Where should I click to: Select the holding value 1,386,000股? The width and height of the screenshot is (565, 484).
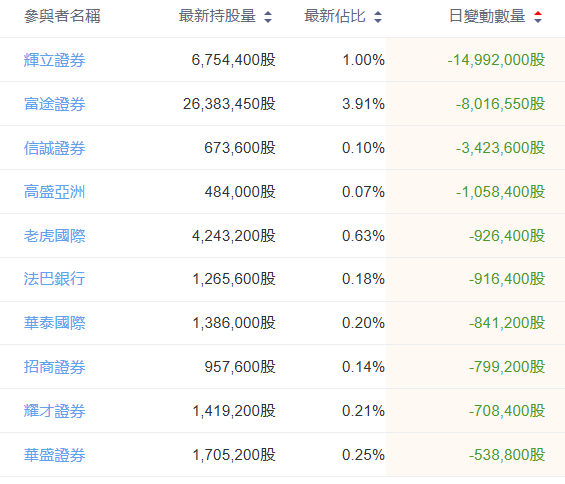[x=234, y=323]
